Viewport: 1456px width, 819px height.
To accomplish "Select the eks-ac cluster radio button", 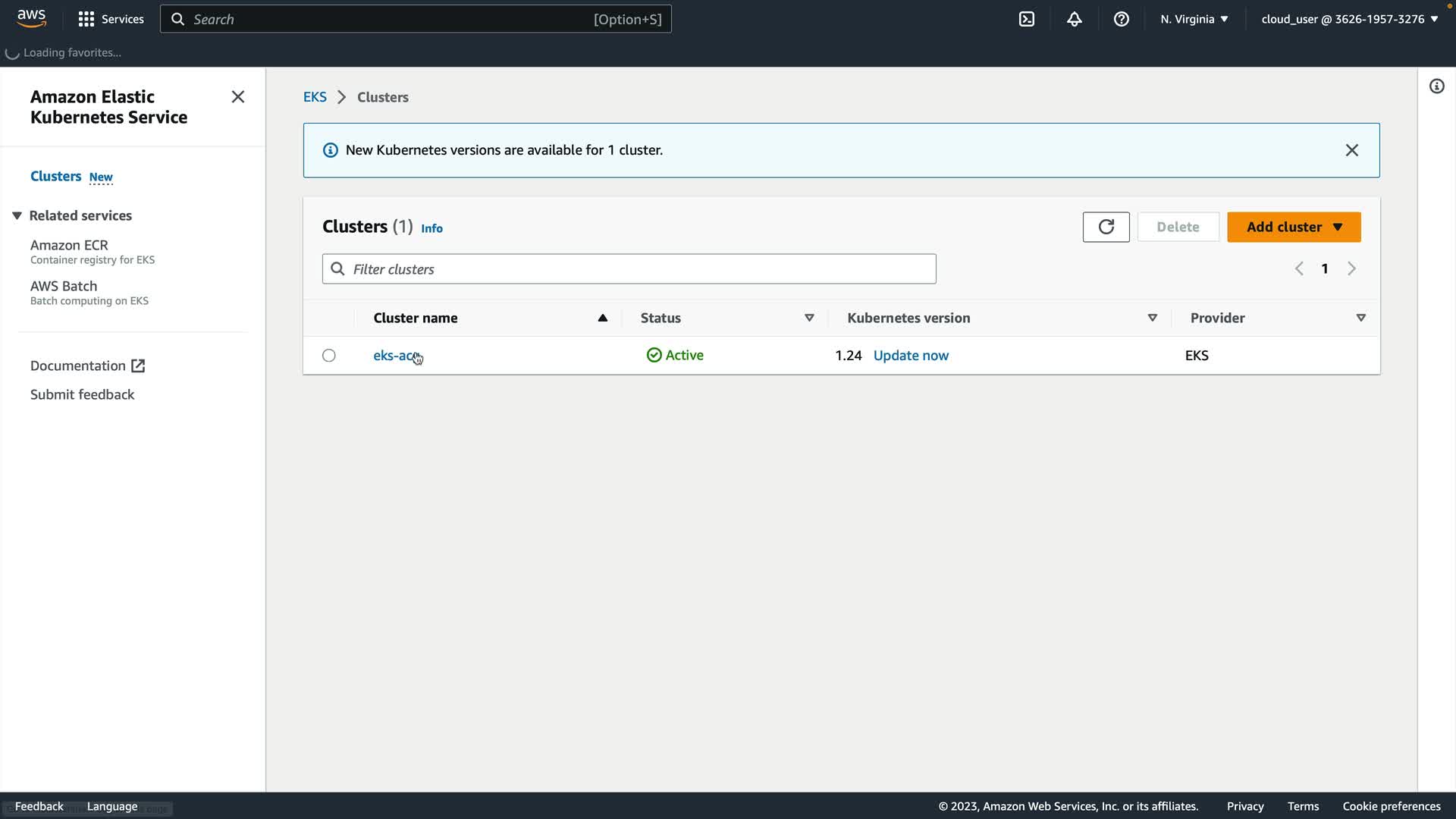I will pyautogui.click(x=328, y=356).
